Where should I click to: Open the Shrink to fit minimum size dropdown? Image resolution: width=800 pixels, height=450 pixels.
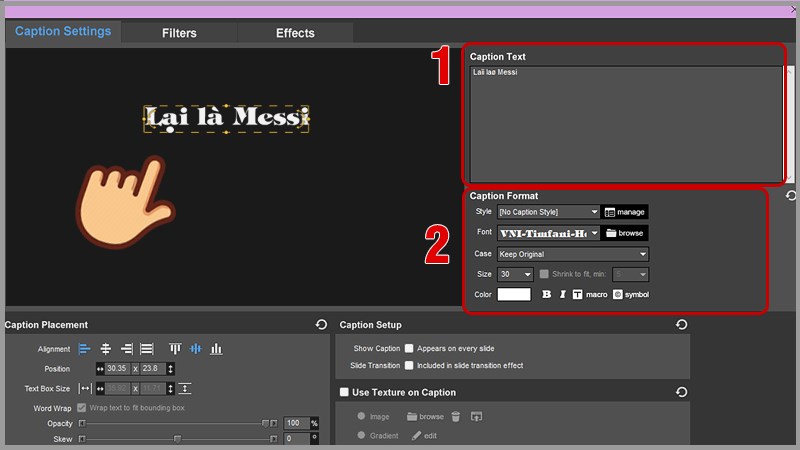(631, 274)
